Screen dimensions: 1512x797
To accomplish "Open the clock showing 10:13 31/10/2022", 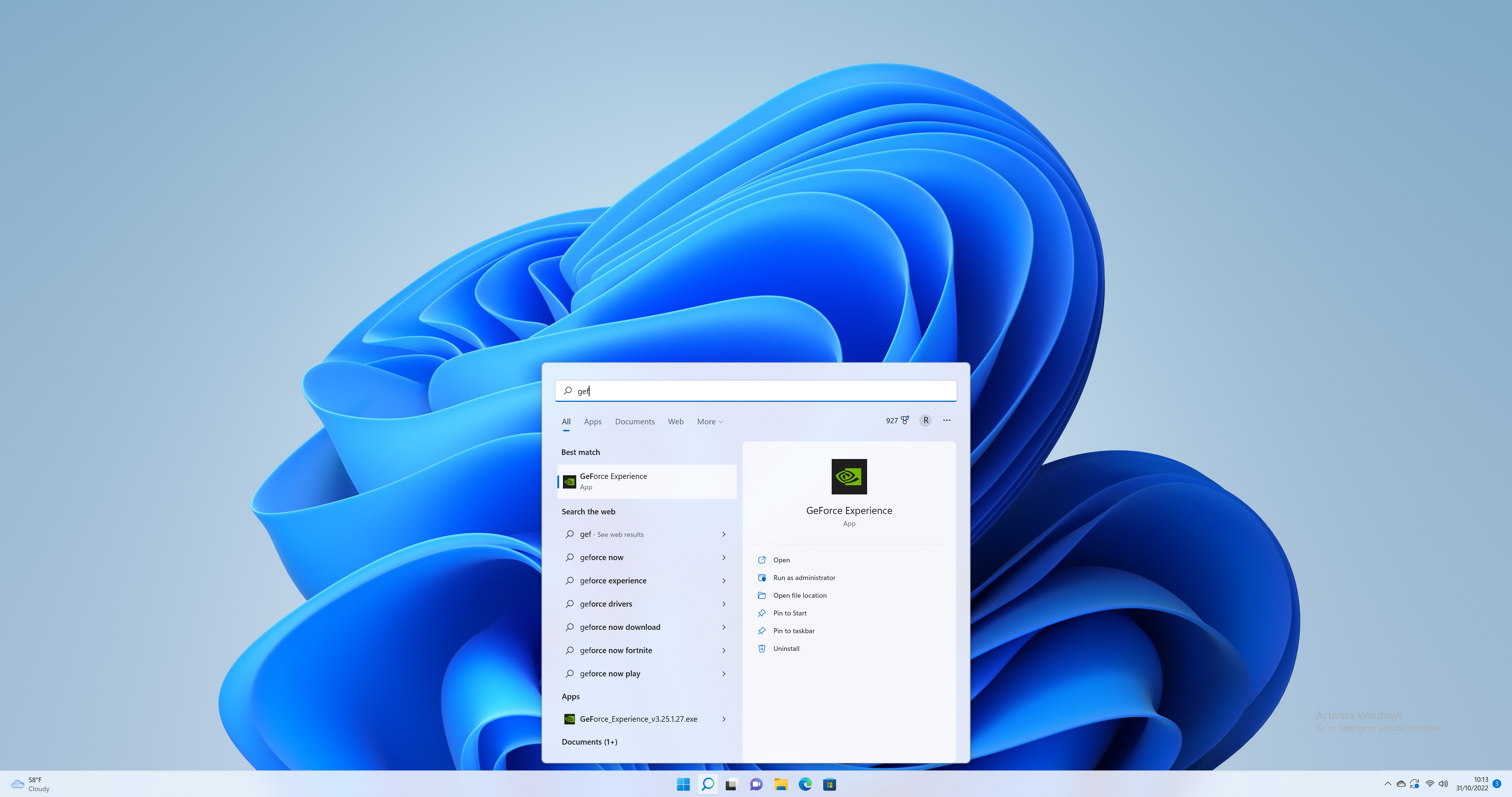I will pyautogui.click(x=1471, y=784).
